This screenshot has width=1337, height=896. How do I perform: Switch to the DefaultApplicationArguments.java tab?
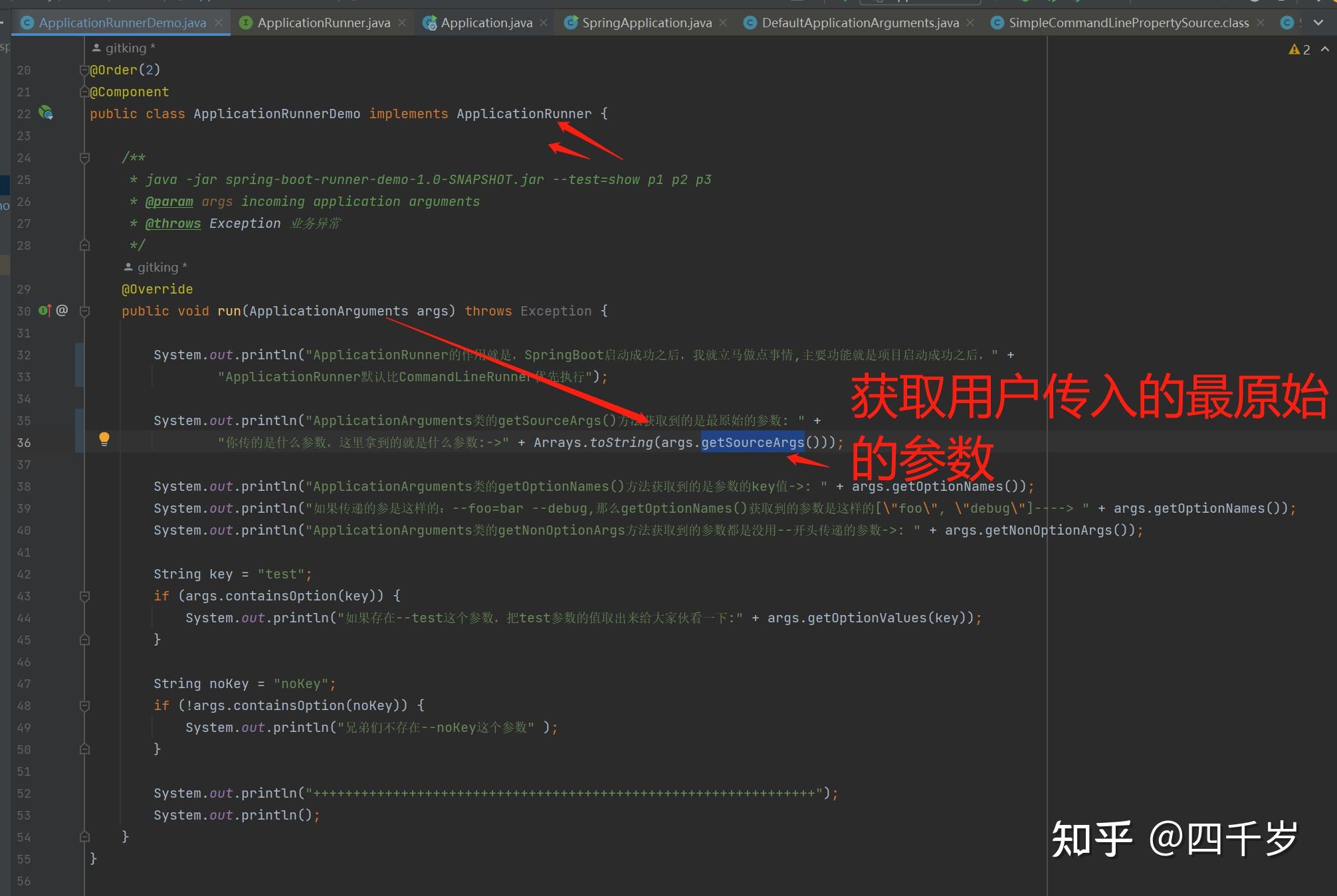(x=859, y=23)
